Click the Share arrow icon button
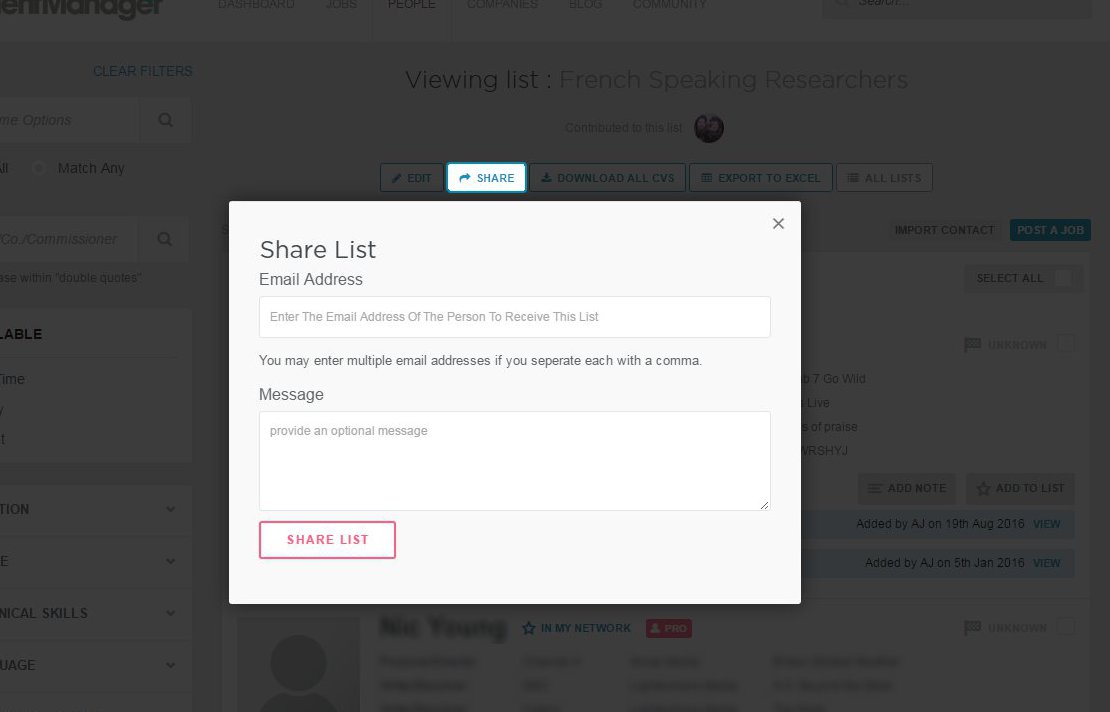 click(486, 178)
